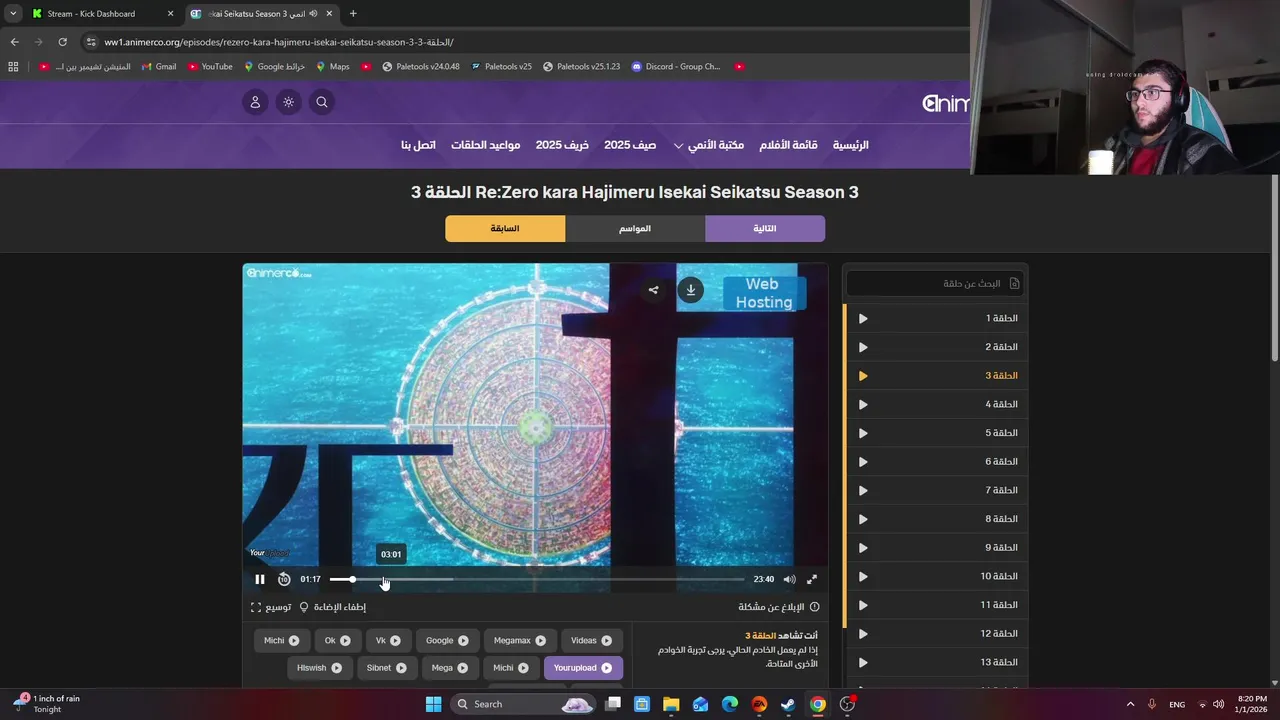Screen dimensions: 1280x720
Task: Open Steam from the taskbar
Action: pyautogui.click(x=788, y=704)
